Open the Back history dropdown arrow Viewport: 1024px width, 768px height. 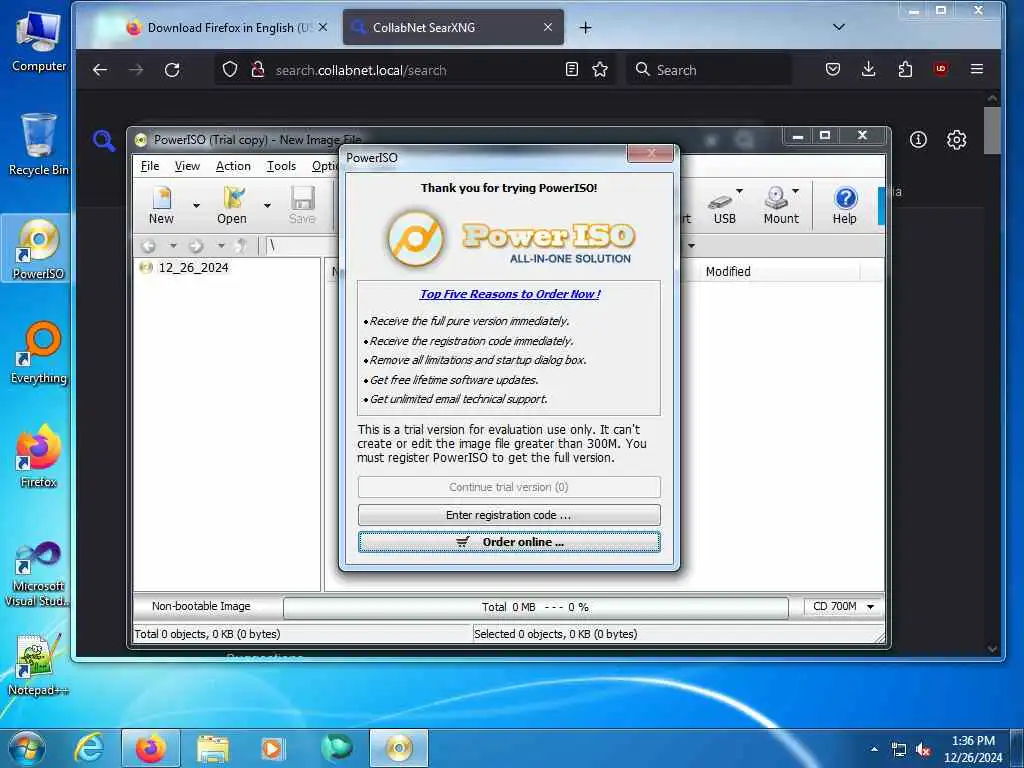pyautogui.click(x=173, y=246)
